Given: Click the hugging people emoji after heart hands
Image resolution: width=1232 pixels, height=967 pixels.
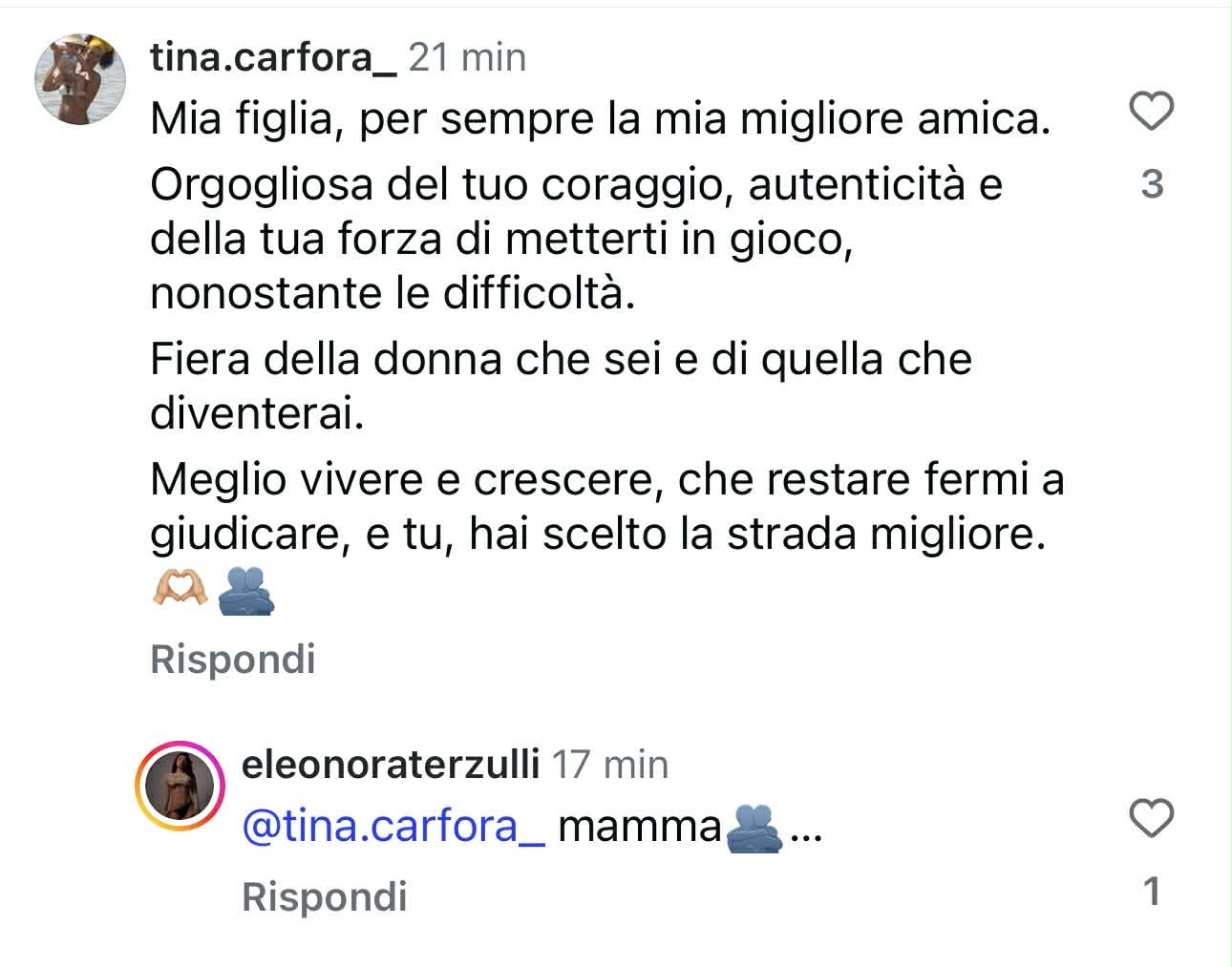Looking at the screenshot, I should (245, 590).
